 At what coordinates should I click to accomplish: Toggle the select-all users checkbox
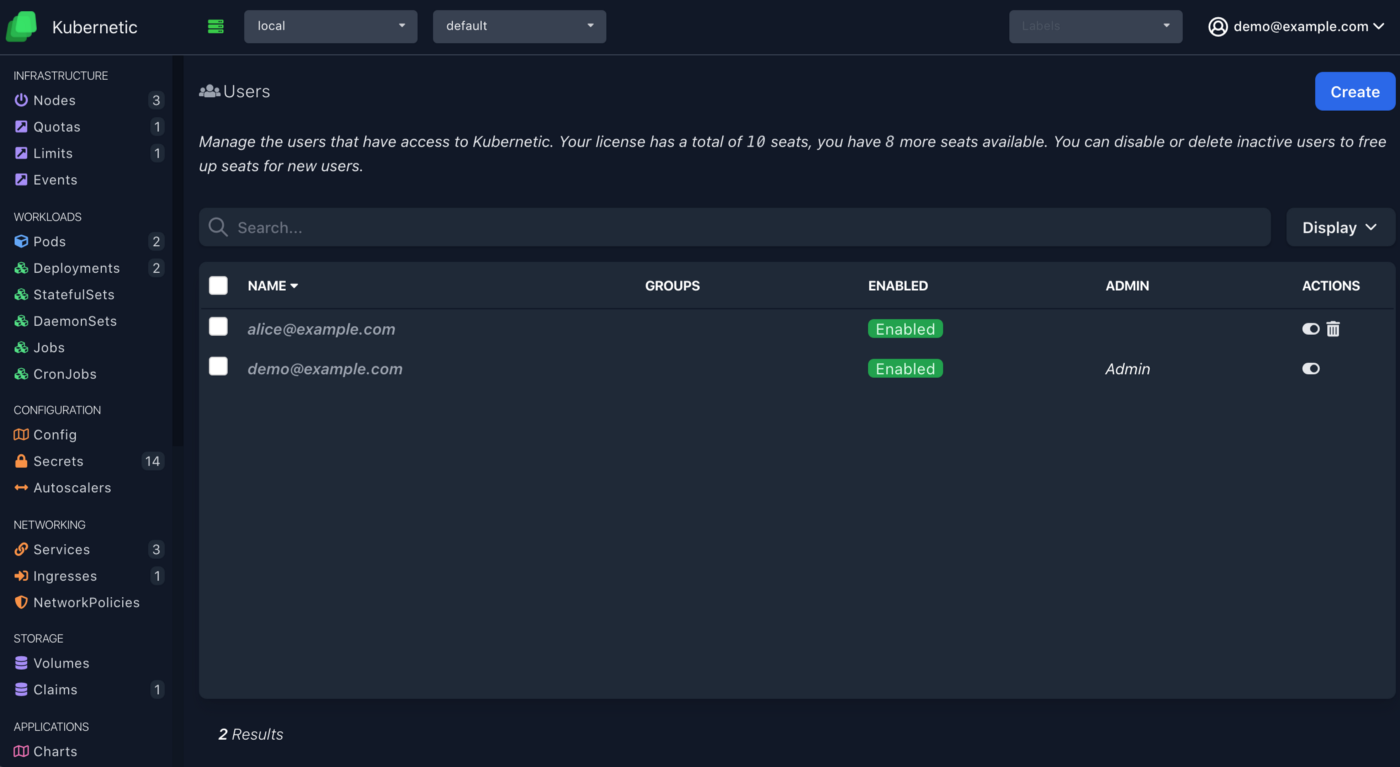pos(218,286)
